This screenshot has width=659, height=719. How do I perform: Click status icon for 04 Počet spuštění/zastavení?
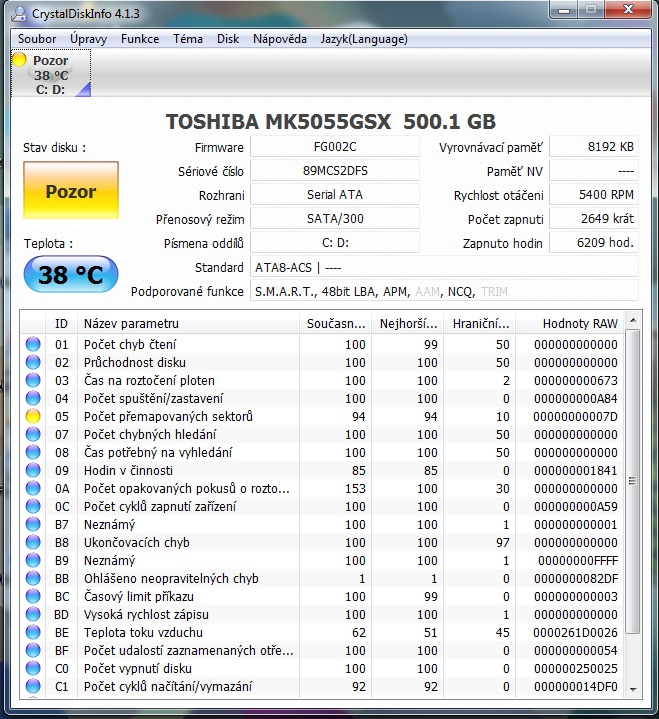(x=33, y=398)
